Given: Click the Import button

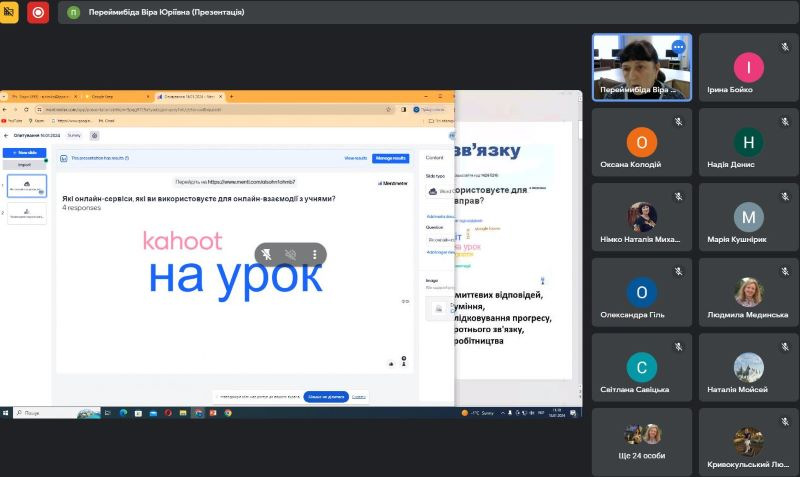Looking at the screenshot, I should (x=24, y=165).
